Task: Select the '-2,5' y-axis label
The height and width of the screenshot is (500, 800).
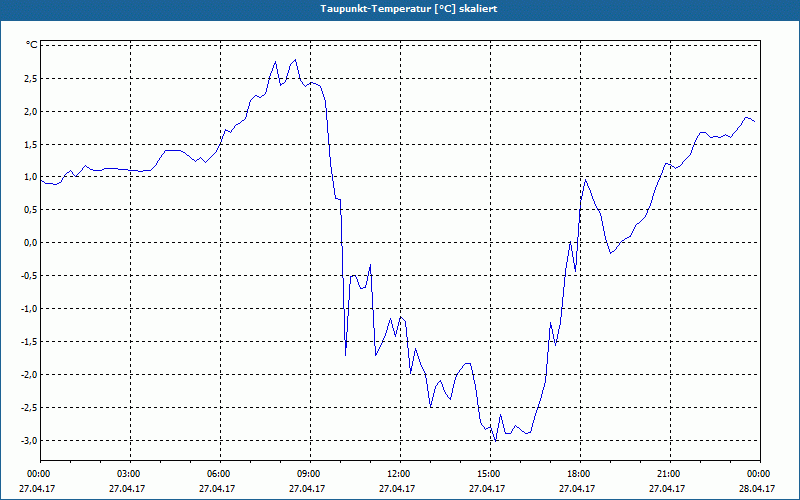Action: point(29,408)
